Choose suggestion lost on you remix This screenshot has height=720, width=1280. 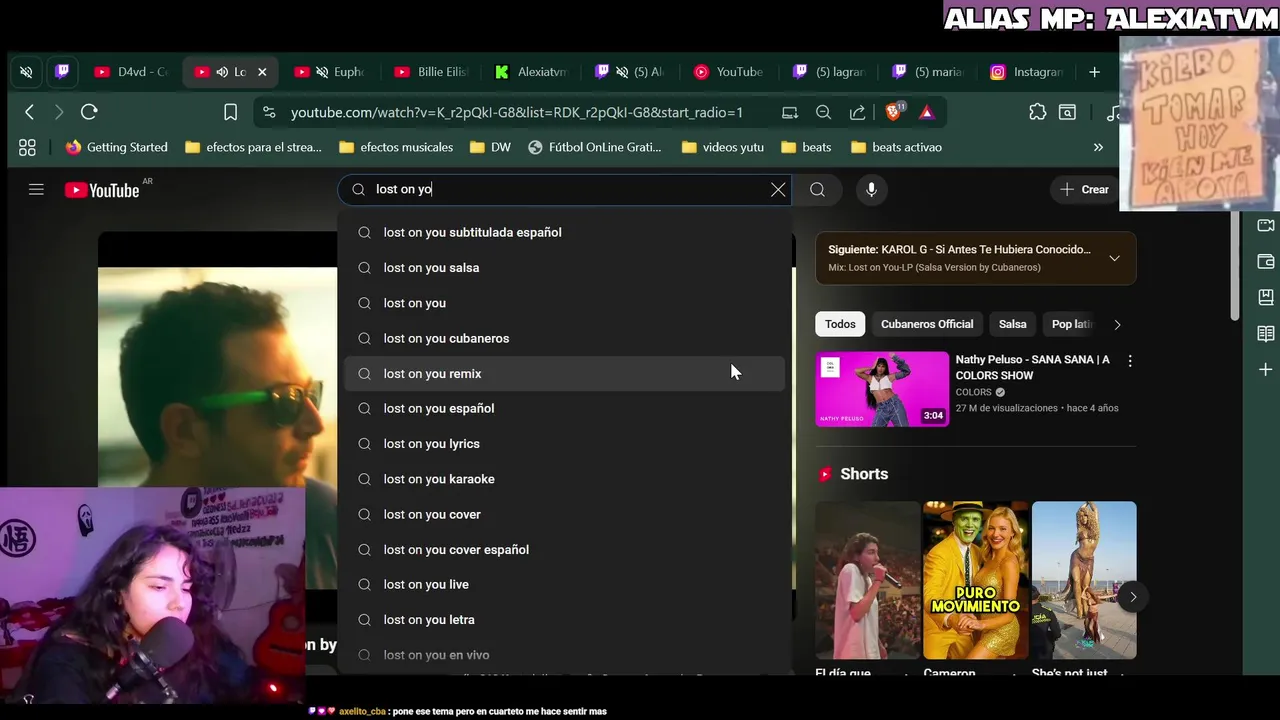[564, 373]
